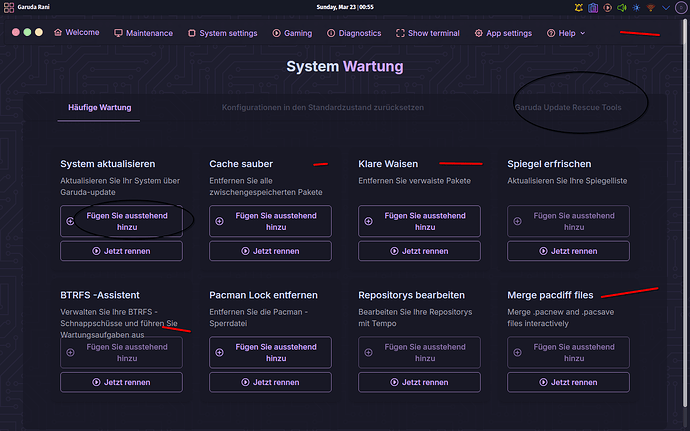Open the Diagnostics section
This screenshot has width=690, height=431.
[x=354, y=33]
